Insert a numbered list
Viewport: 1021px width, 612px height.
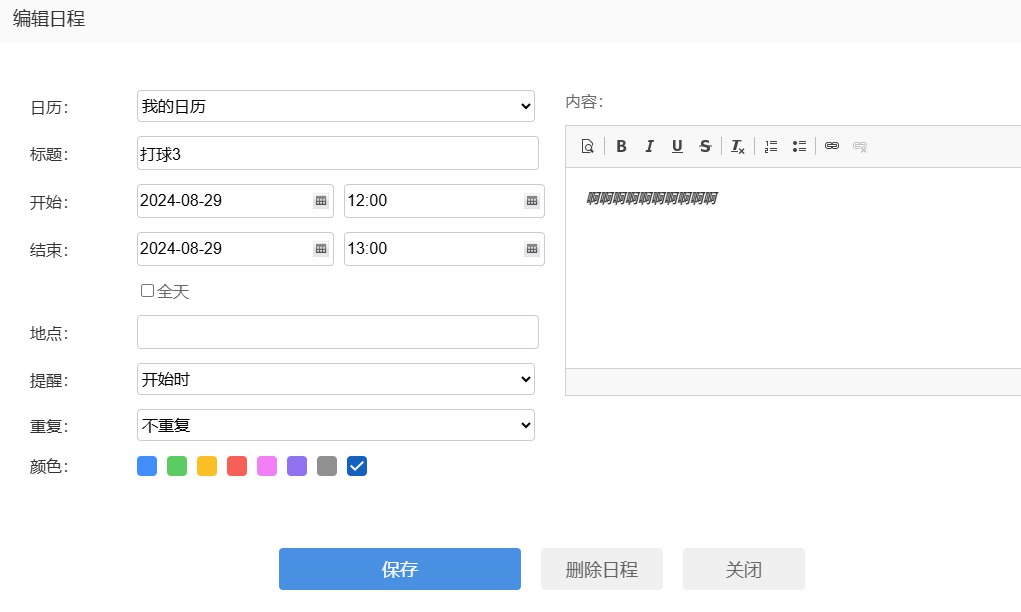point(771,146)
